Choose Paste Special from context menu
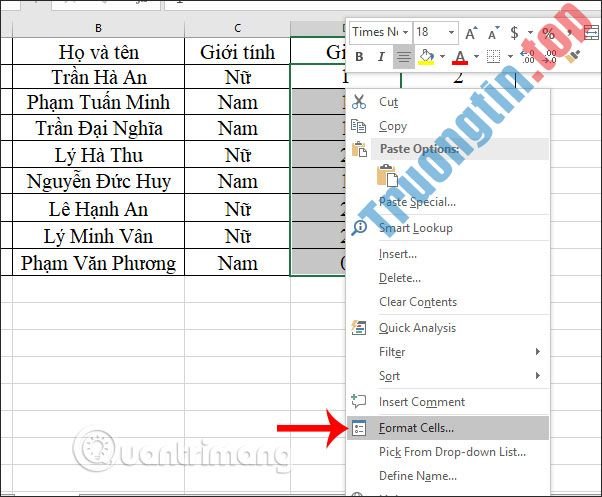Image resolution: width=602 pixels, height=497 pixels. [x=448, y=202]
